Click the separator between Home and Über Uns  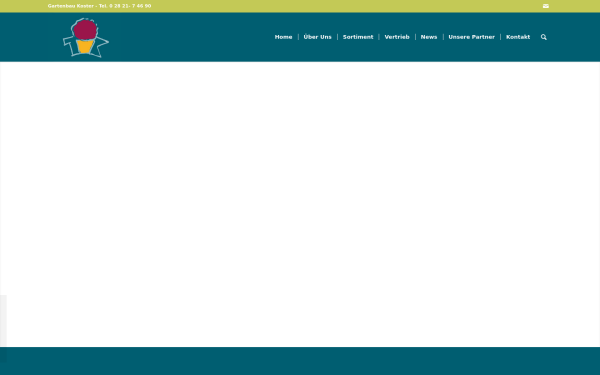pyautogui.click(x=298, y=37)
